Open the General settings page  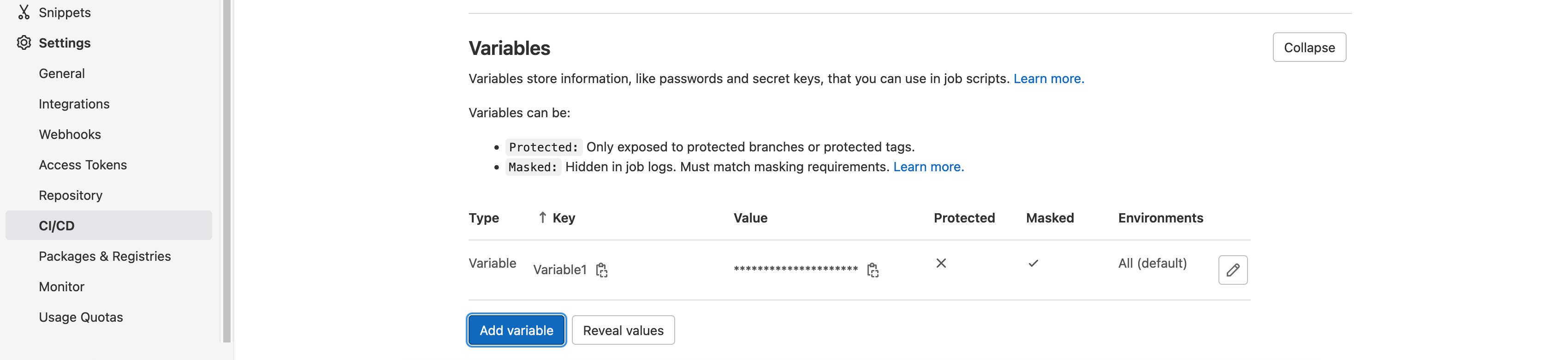(61, 73)
